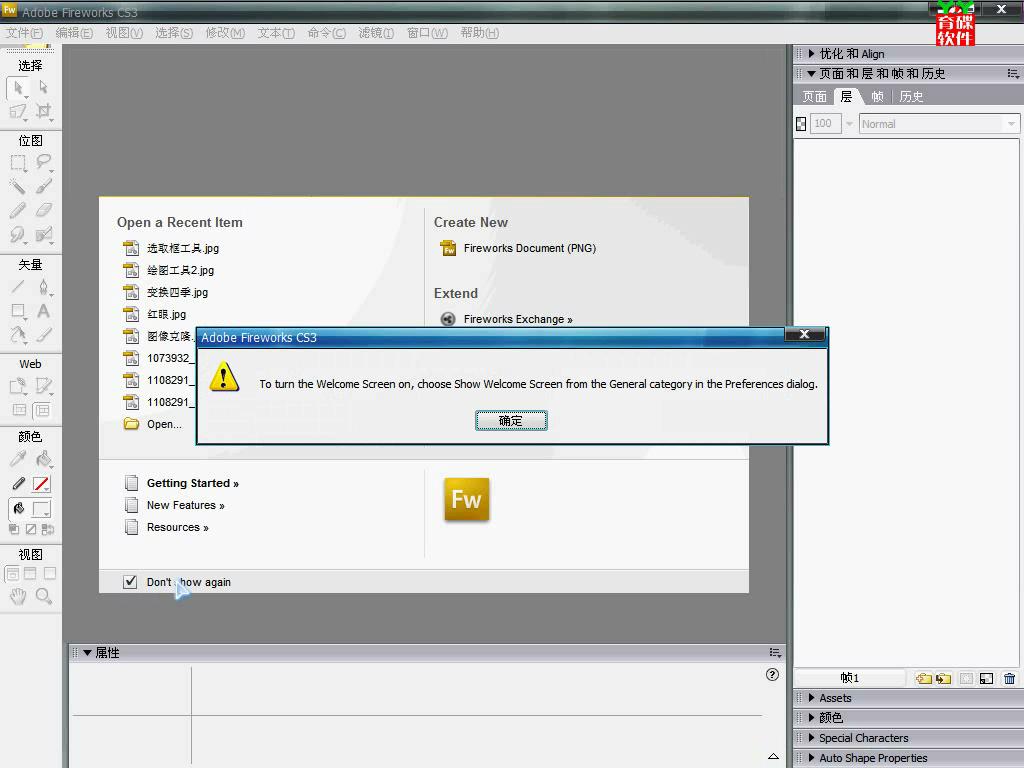Open the 视图 menu
The height and width of the screenshot is (768, 1024).
click(124, 33)
